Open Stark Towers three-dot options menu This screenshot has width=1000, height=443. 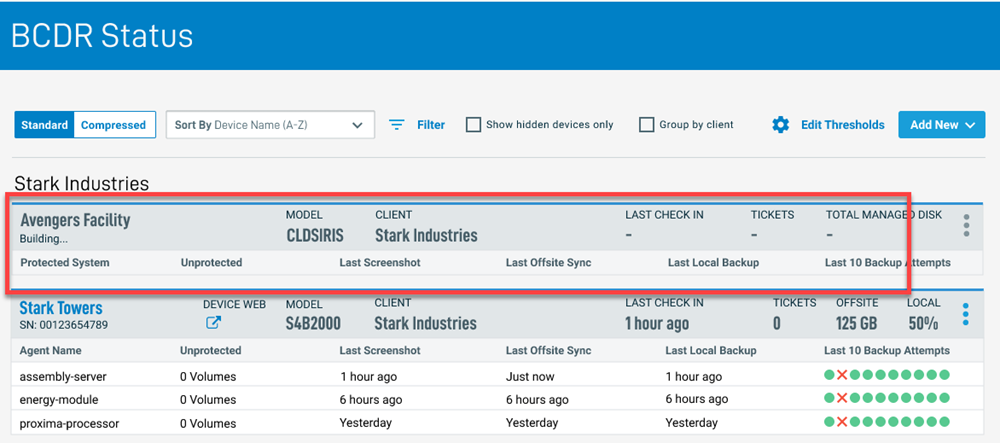[966, 314]
